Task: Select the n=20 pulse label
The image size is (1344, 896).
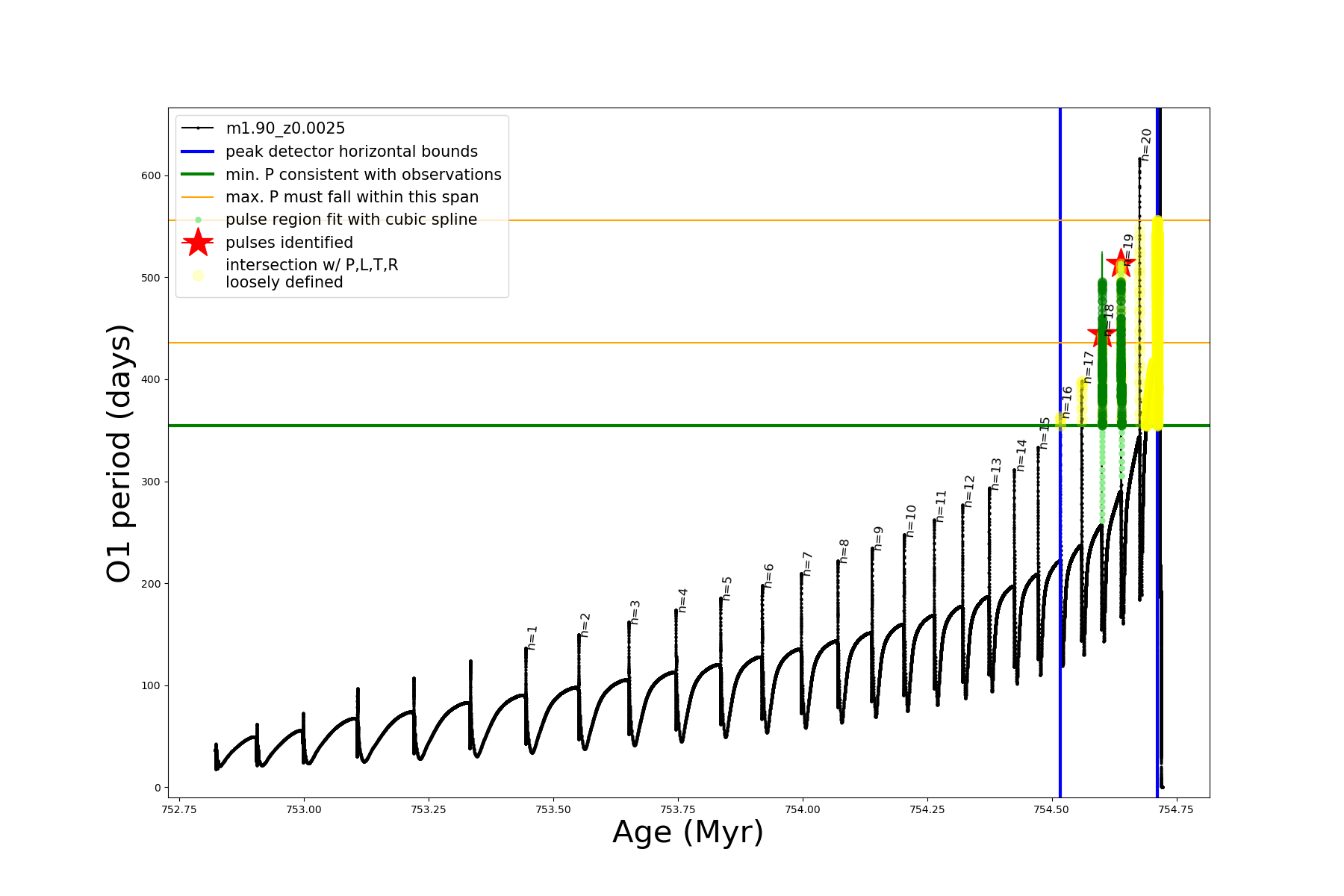Action: [1146, 145]
